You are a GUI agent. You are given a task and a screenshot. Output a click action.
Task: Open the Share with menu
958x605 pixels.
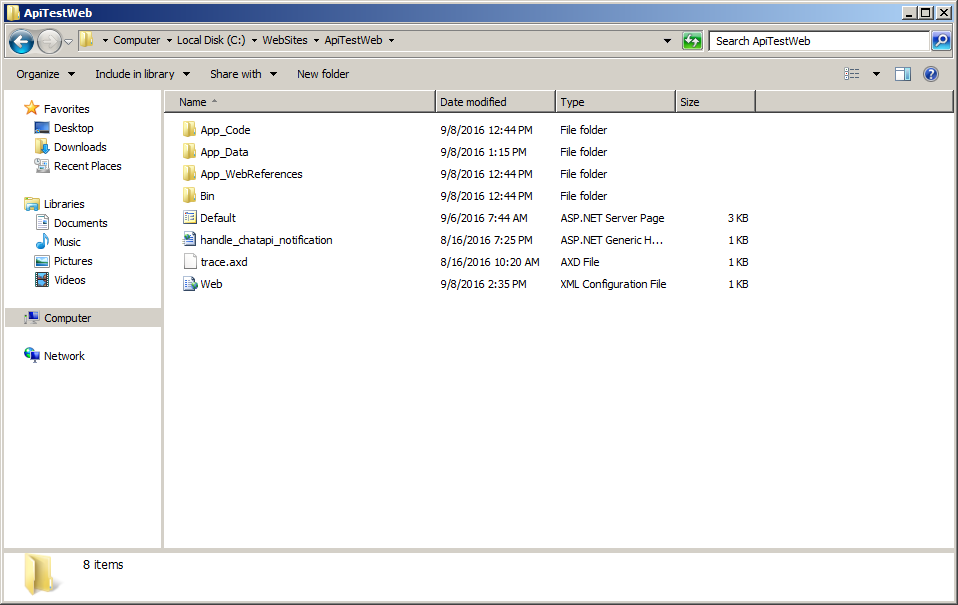click(244, 74)
